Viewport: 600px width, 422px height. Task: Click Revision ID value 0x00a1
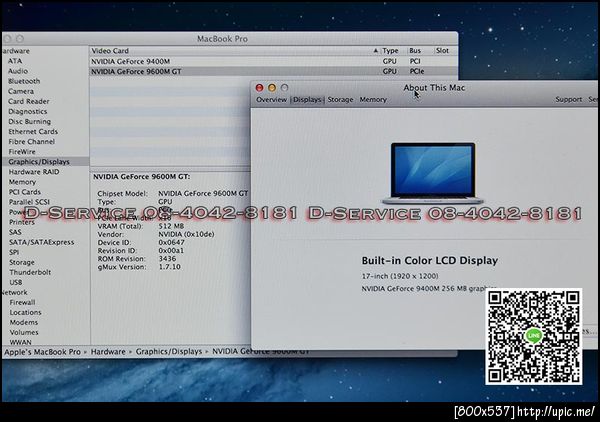click(x=171, y=251)
